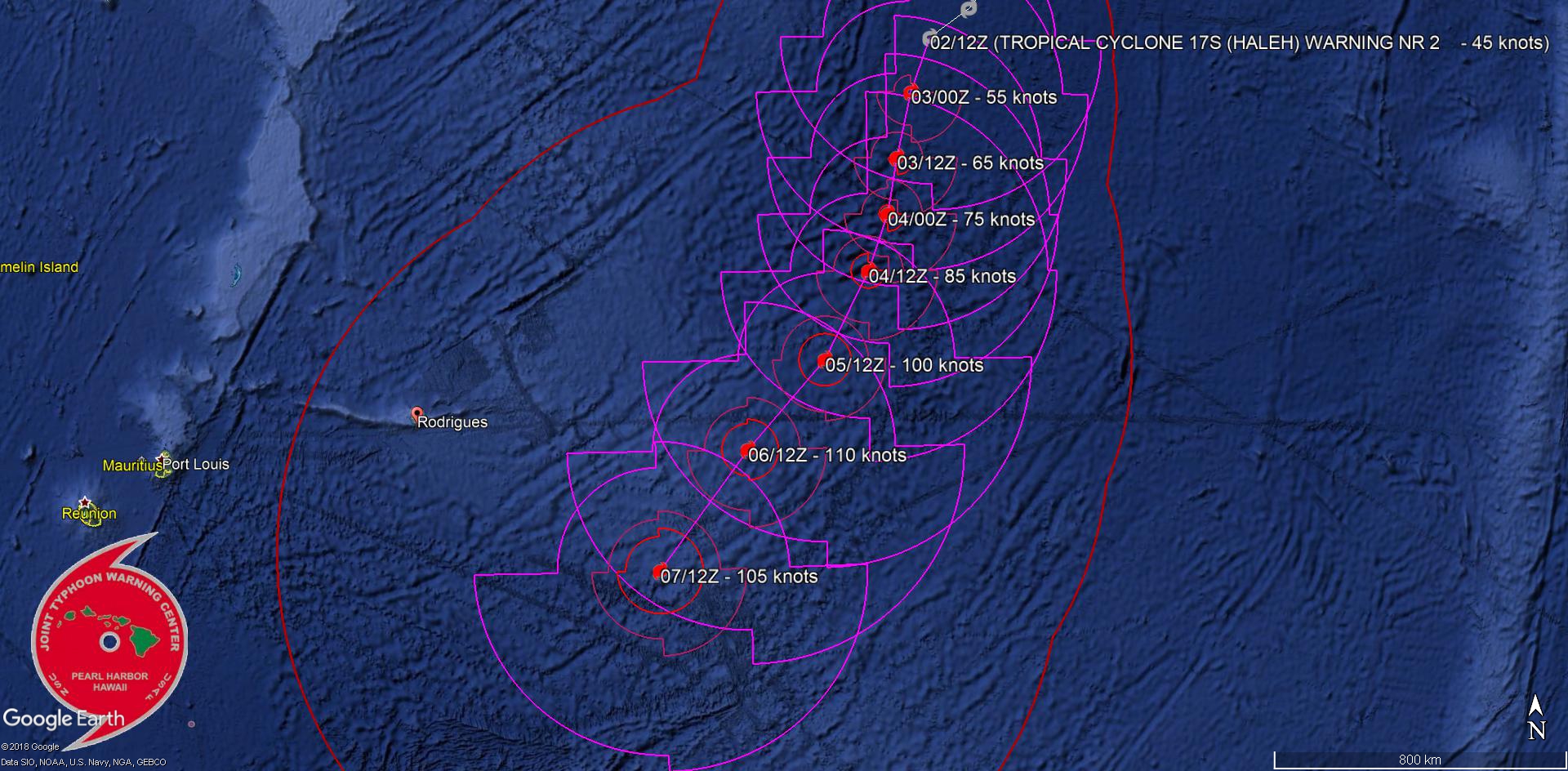Click the earlier grey track symbol at top

969,9
